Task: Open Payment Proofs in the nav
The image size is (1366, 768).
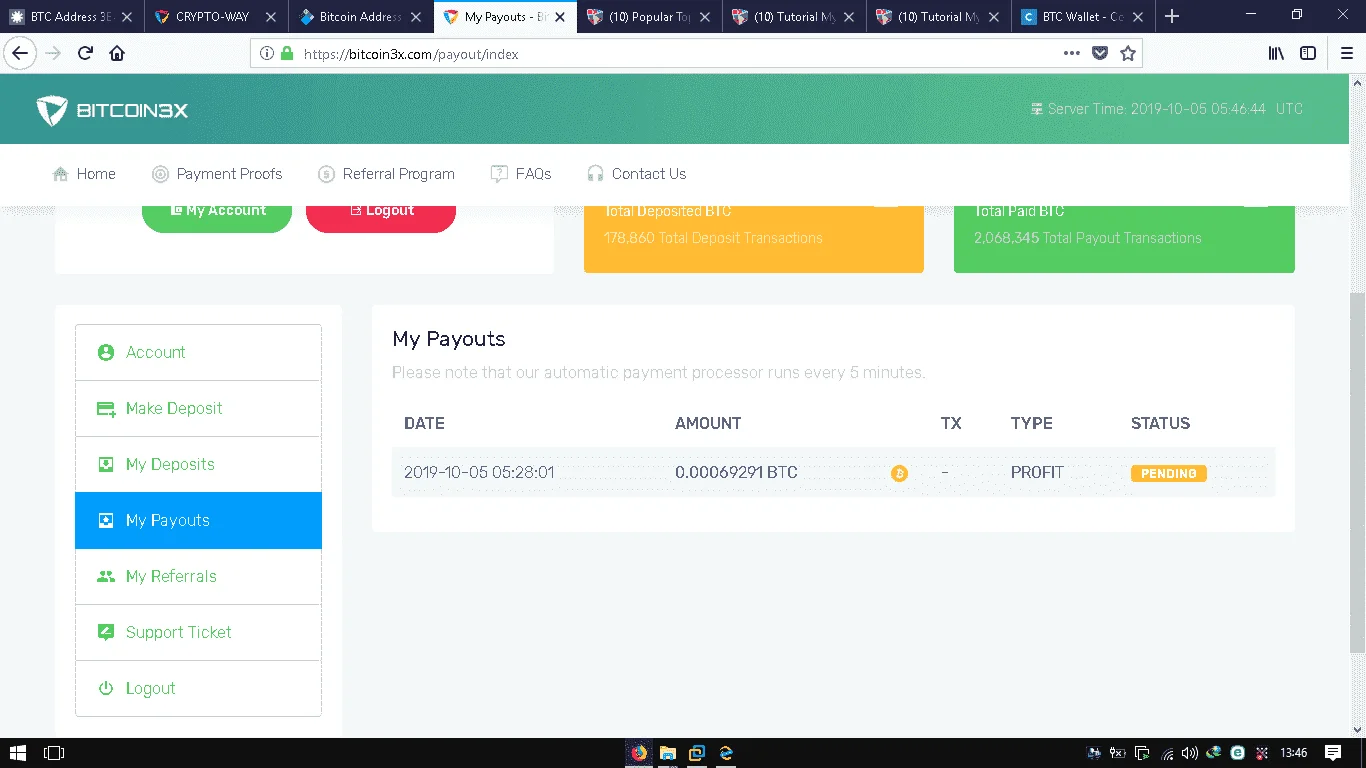Action: pyautogui.click(x=217, y=174)
